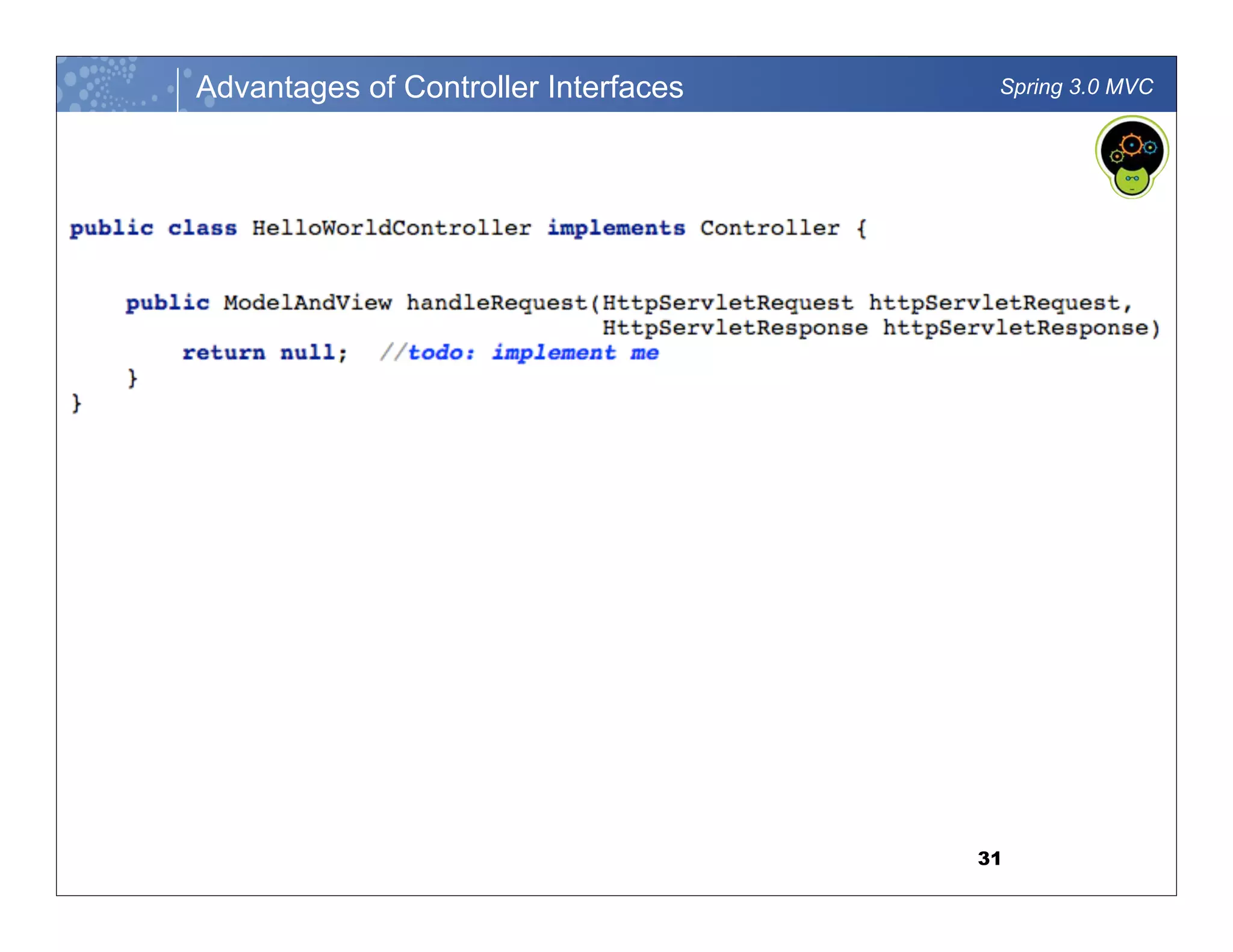Click the method's 'public' keyword
The height and width of the screenshot is (952, 1233).
coord(167,302)
